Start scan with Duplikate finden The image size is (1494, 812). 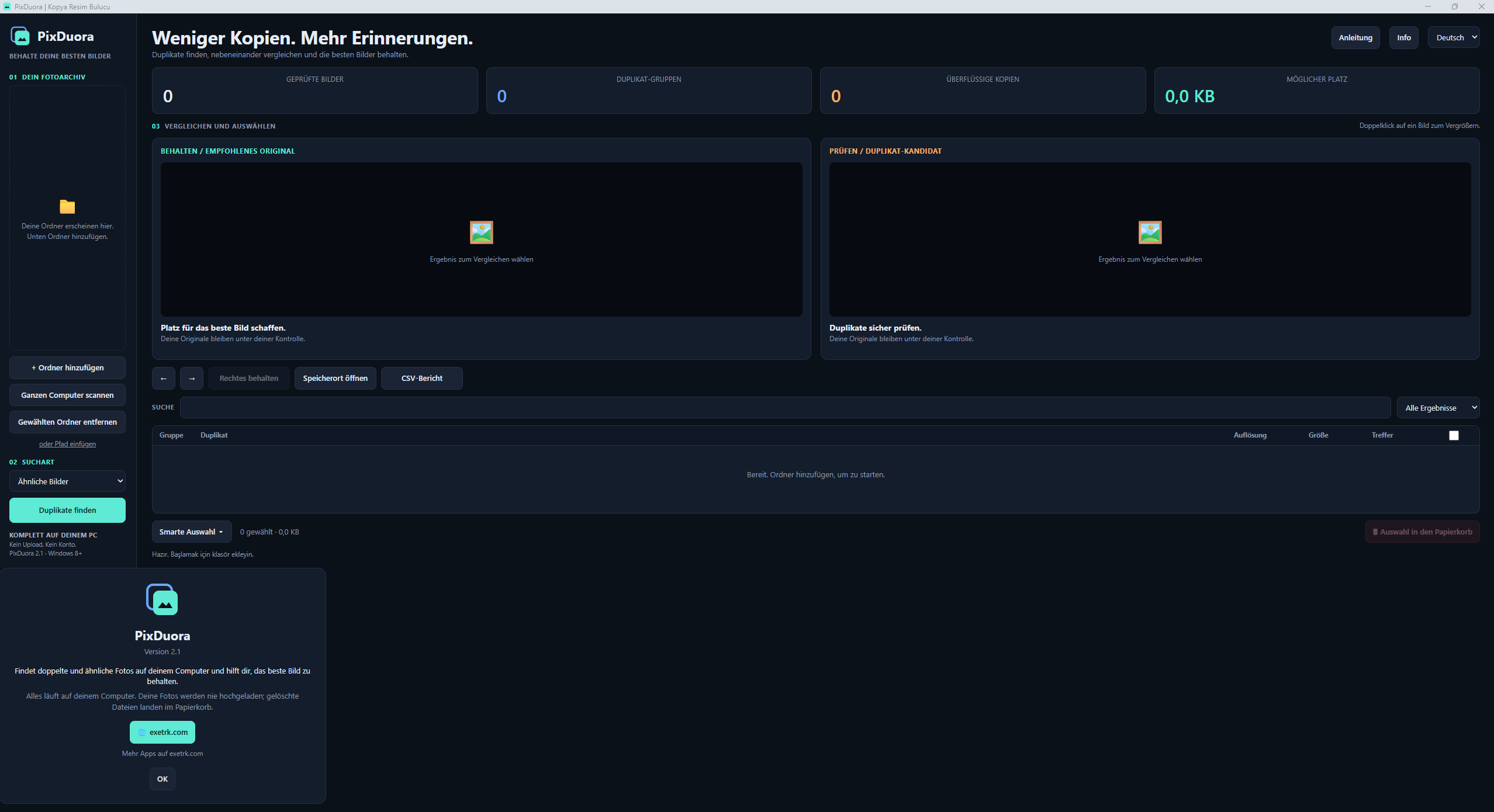coord(67,510)
